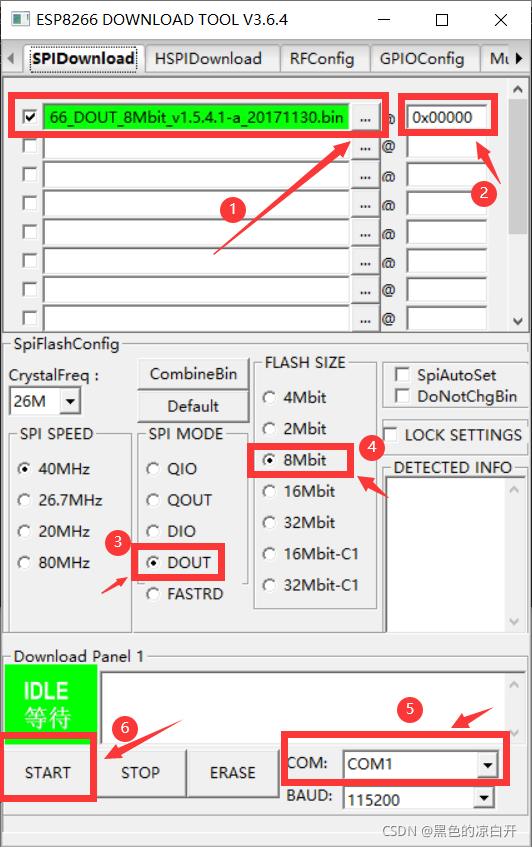Click the app icon in title bar
Image resolution: width=532 pixels, height=847 pixels.
coord(20,20)
